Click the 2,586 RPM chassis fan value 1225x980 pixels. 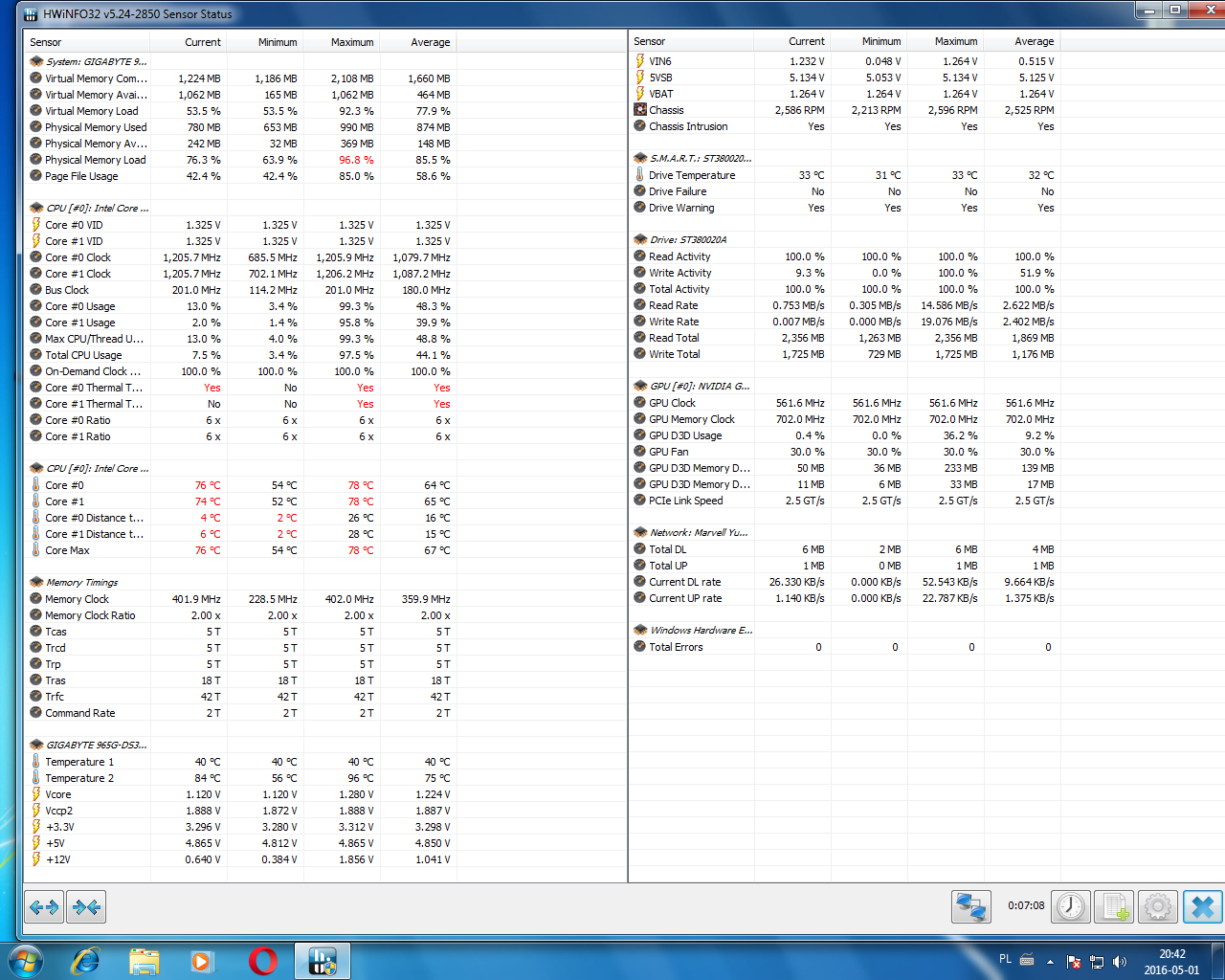(799, 110)
